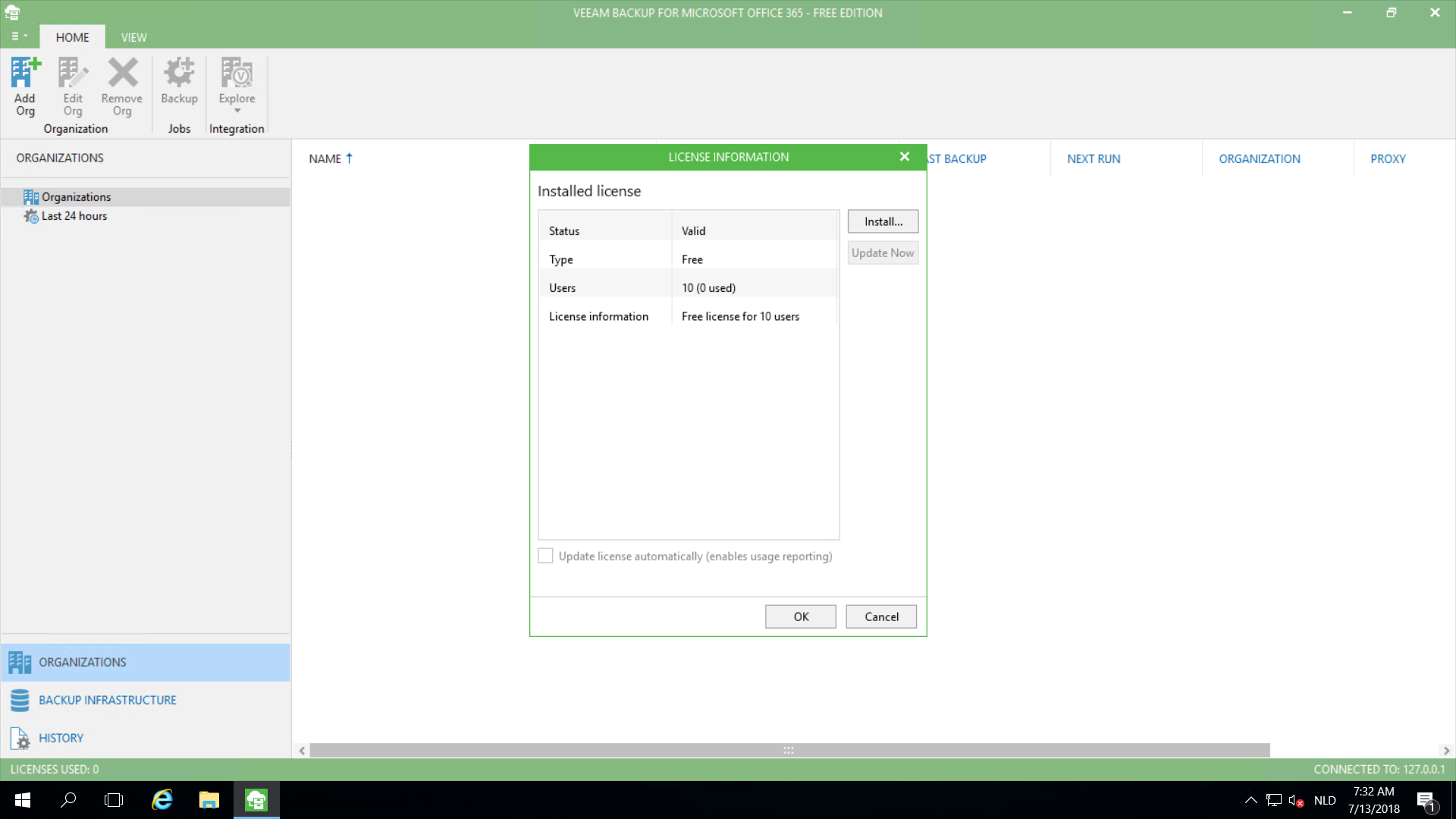Open the Explore integration icon

(237, 74)
